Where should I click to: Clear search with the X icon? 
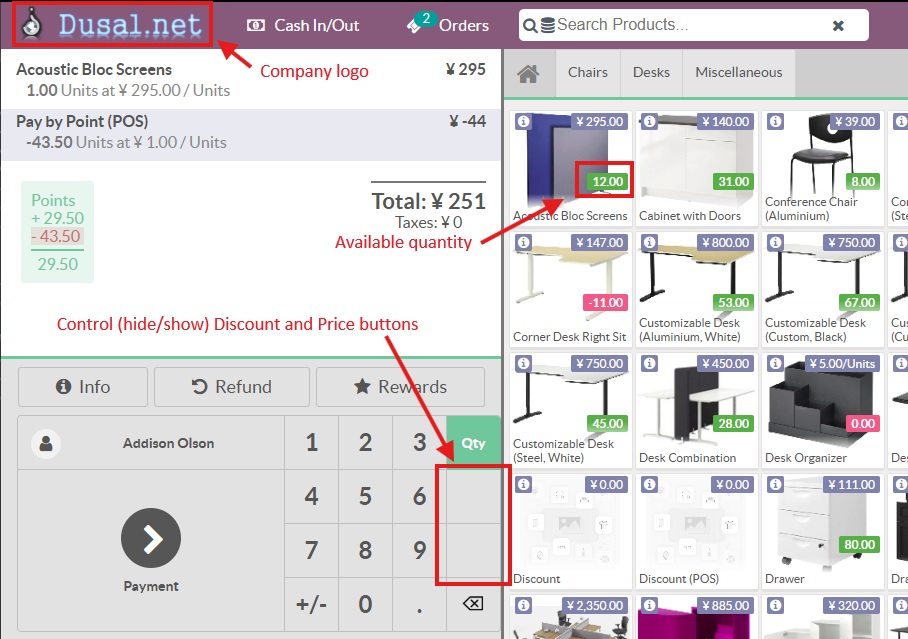(x=838, y=25)
